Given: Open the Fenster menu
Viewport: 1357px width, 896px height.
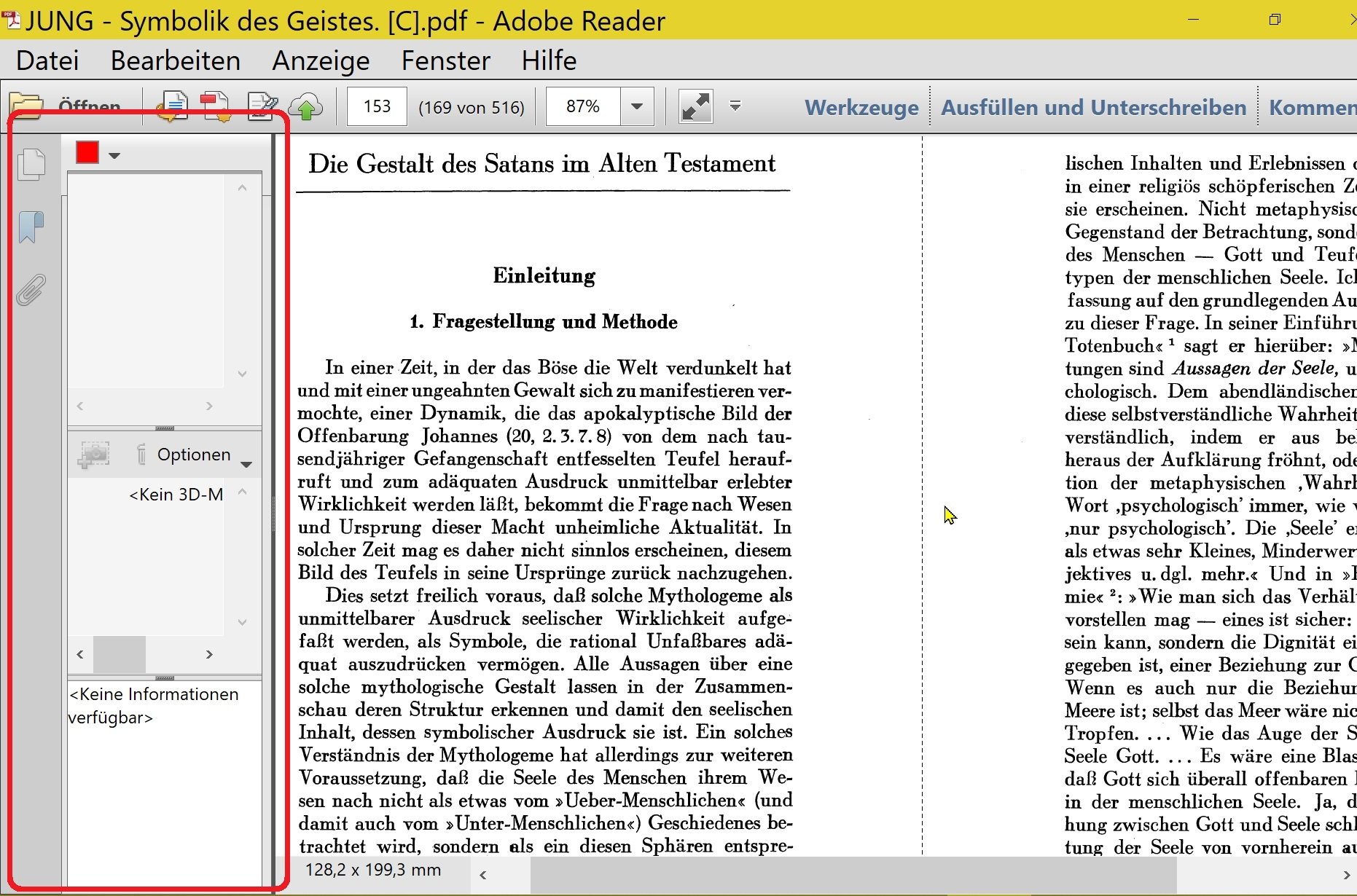Looking at the screenshot, I should click(x=446, y=60).
